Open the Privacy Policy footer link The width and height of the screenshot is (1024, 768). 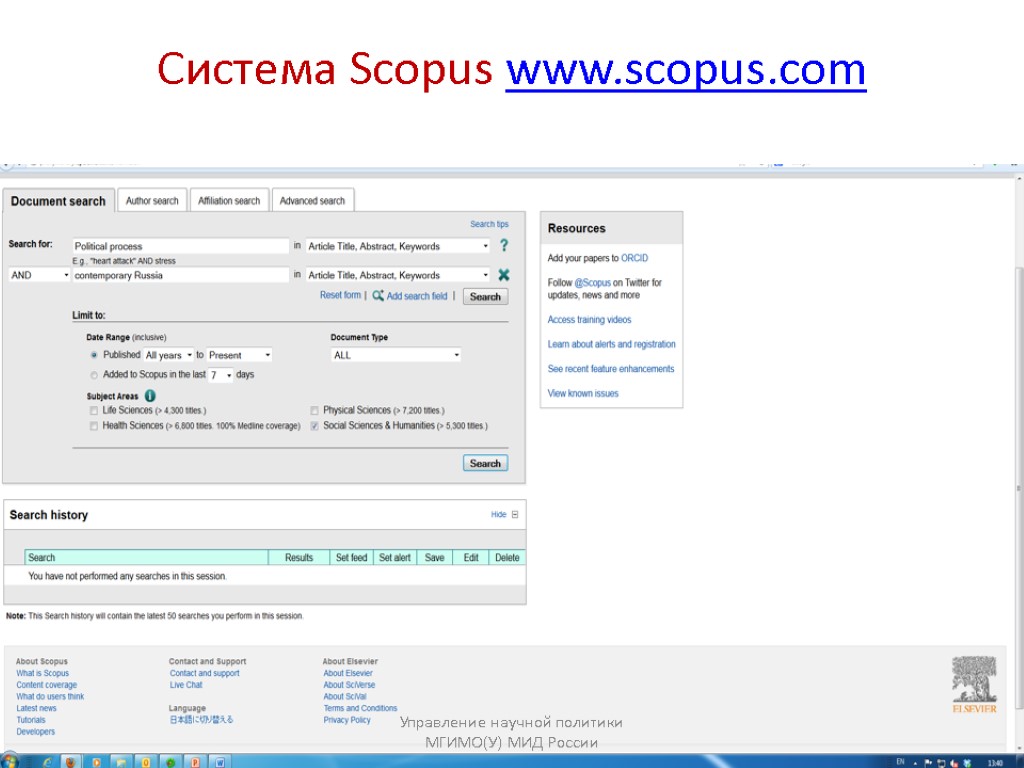pos(347,720)
